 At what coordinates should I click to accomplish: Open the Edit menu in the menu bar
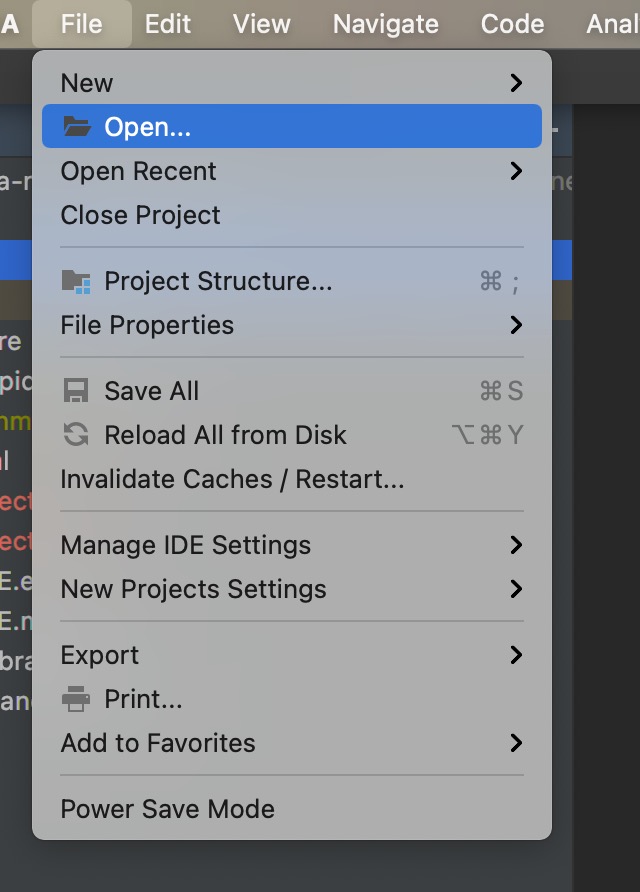pos(168,24)
